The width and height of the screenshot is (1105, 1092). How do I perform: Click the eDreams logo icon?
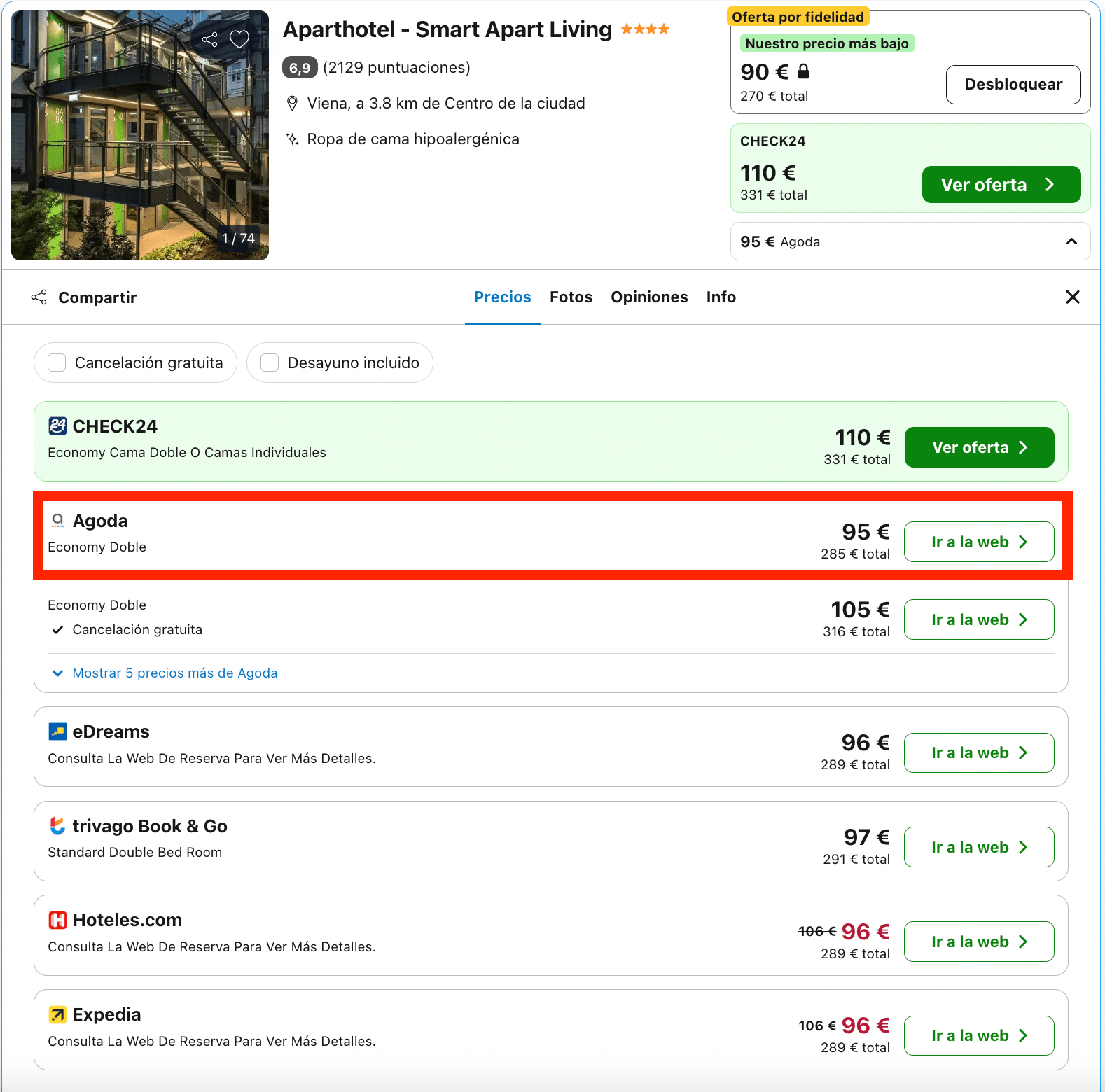[x=57, y=731]
